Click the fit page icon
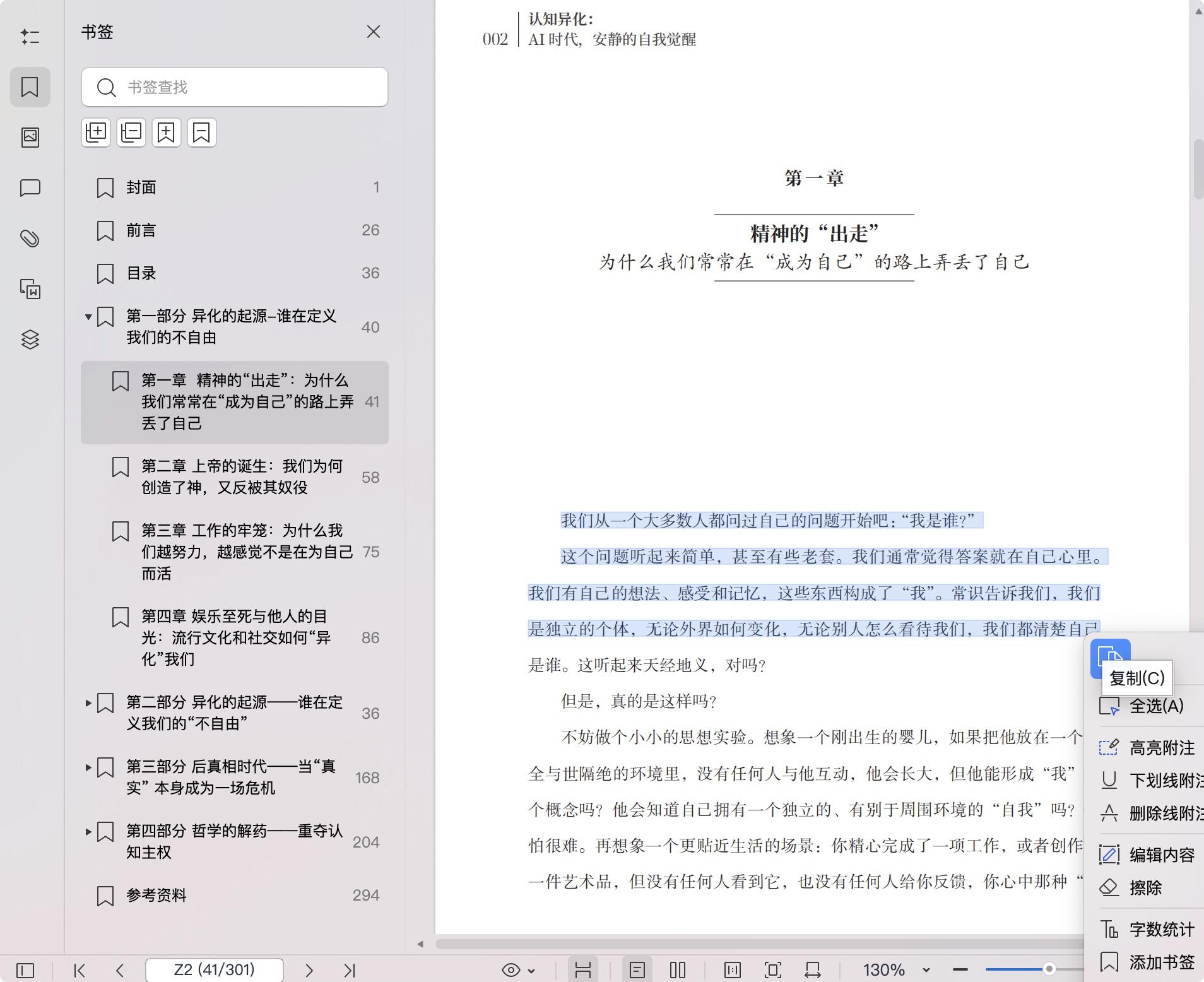 773,970
